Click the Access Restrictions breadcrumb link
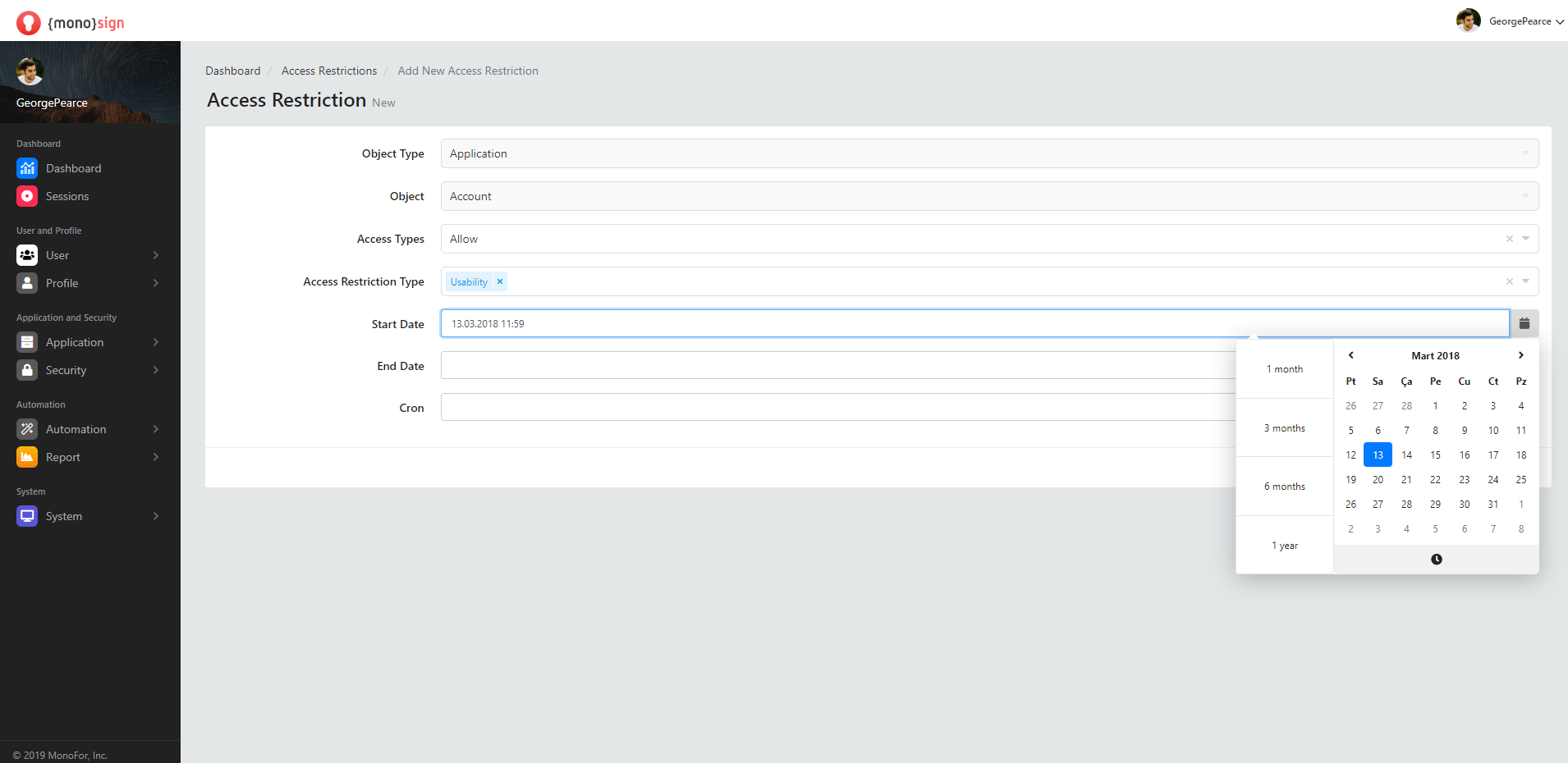This screenshot has width=1568, height=763. pyautogui.click(x=328, y=71)
